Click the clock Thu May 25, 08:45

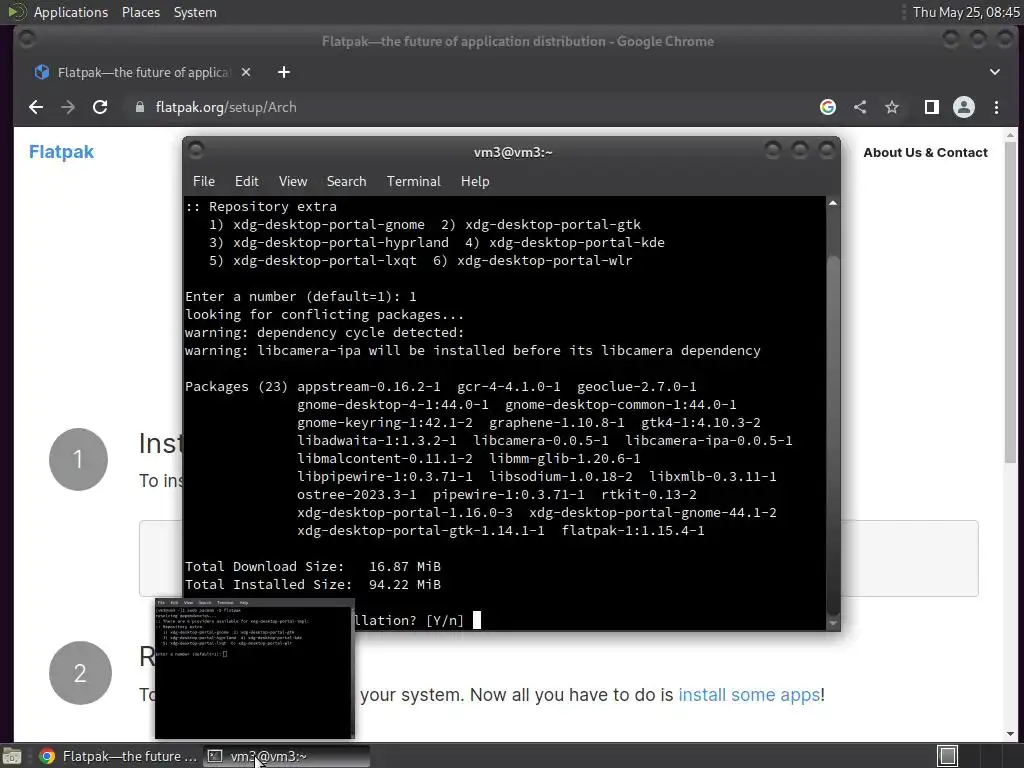tap(966, 12)
